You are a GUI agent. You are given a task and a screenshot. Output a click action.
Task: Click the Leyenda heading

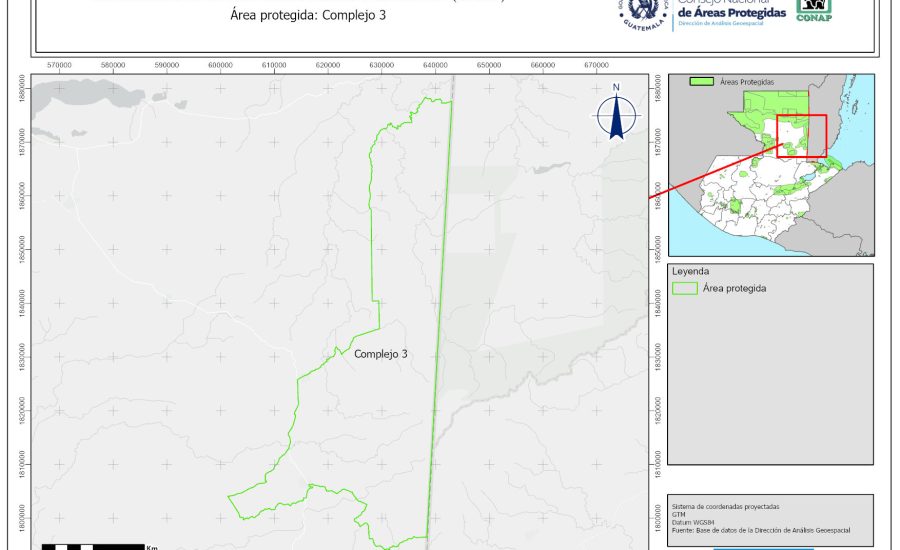tap(690, 271)
